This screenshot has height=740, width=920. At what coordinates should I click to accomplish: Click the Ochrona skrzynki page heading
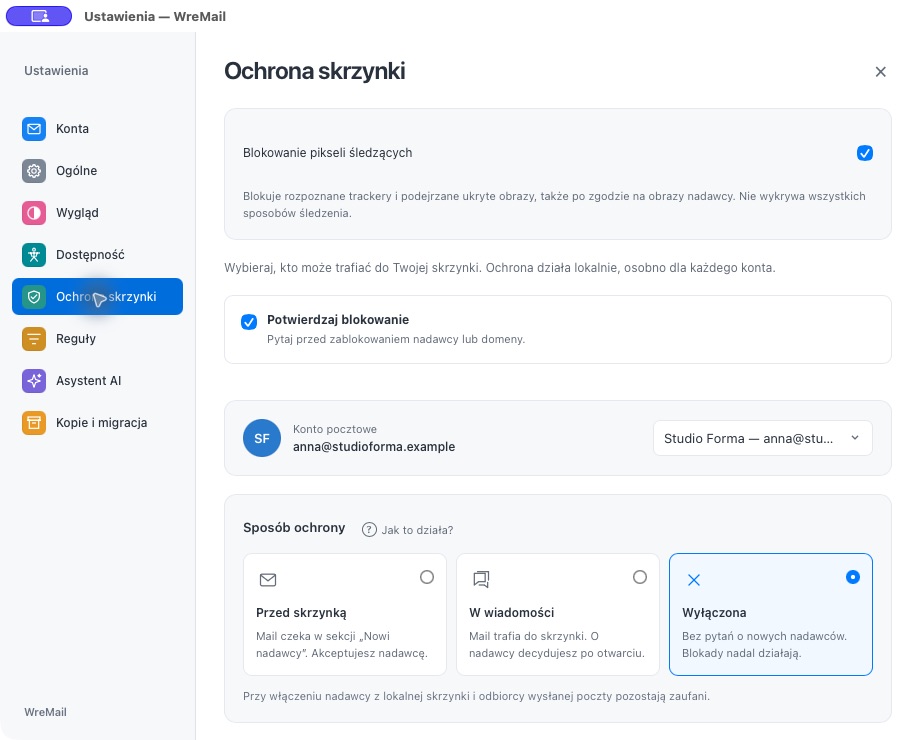tap(314, 71)
